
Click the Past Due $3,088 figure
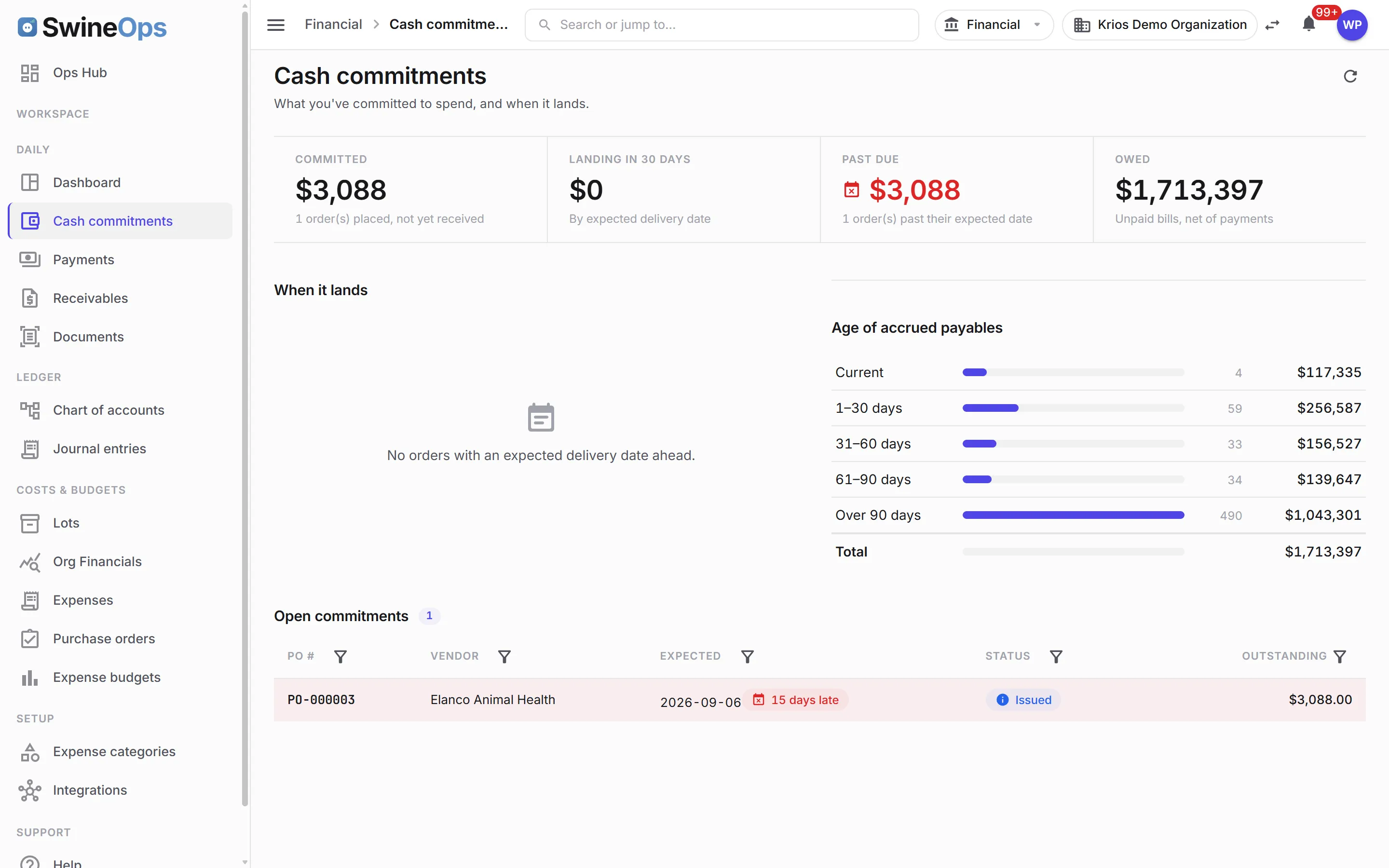point(914,190)
